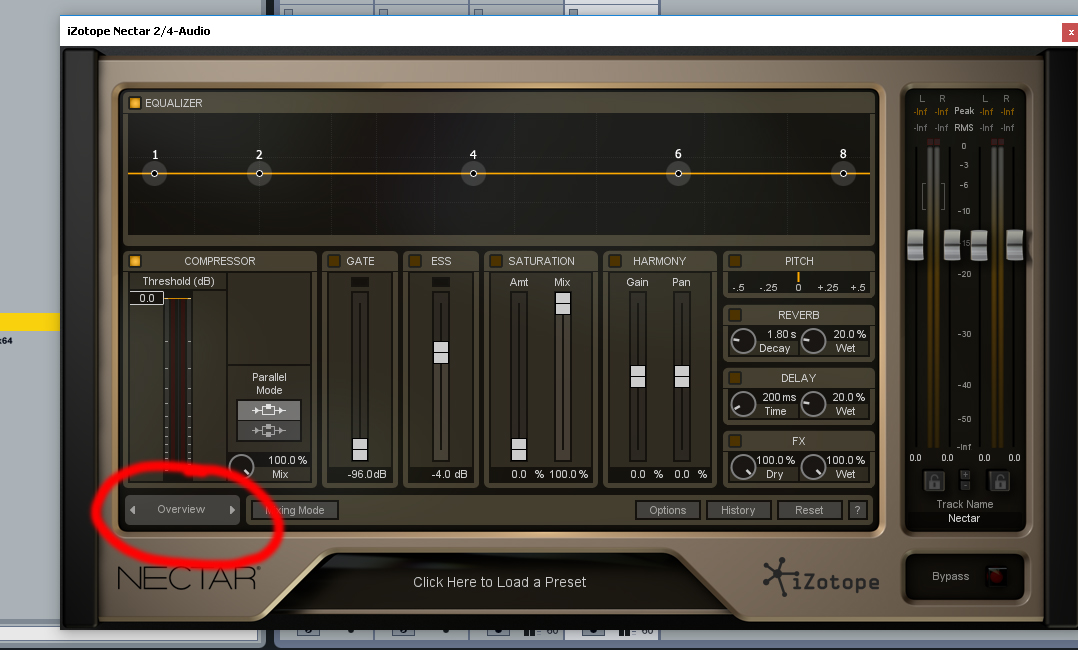Click the Harmony Pan slider handle

[x=682, y=376]
